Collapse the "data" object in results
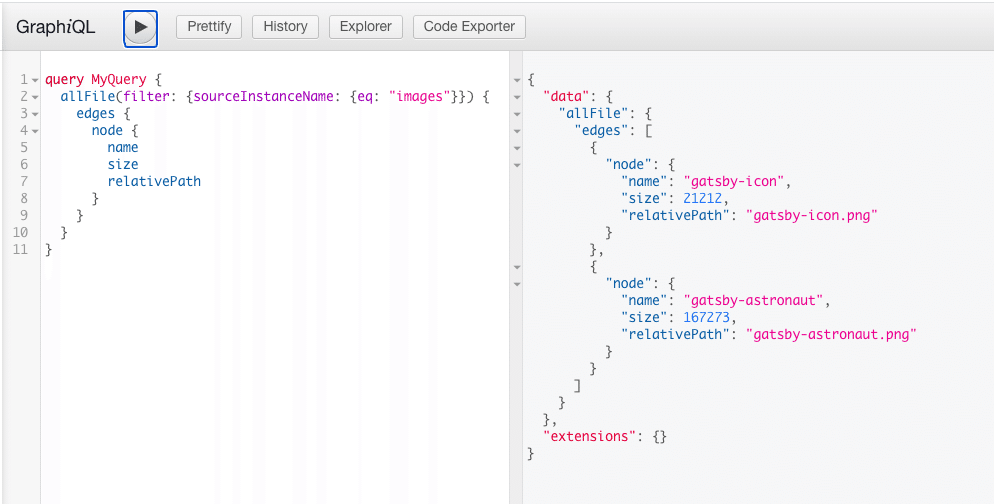This screenshot has width=994, height=504. (x=517, y=97)
